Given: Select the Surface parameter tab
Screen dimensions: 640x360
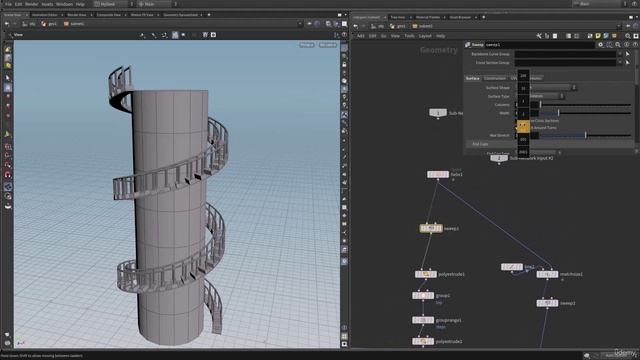Looking at the screenshot, I should (x=473, y=78).
